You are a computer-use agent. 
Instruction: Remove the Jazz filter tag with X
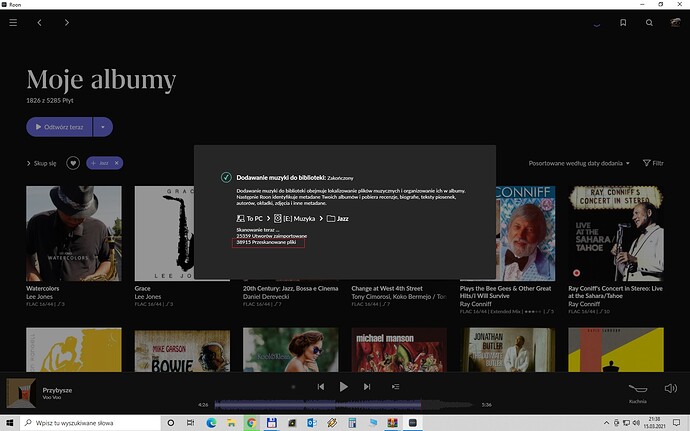coord(117,163)
